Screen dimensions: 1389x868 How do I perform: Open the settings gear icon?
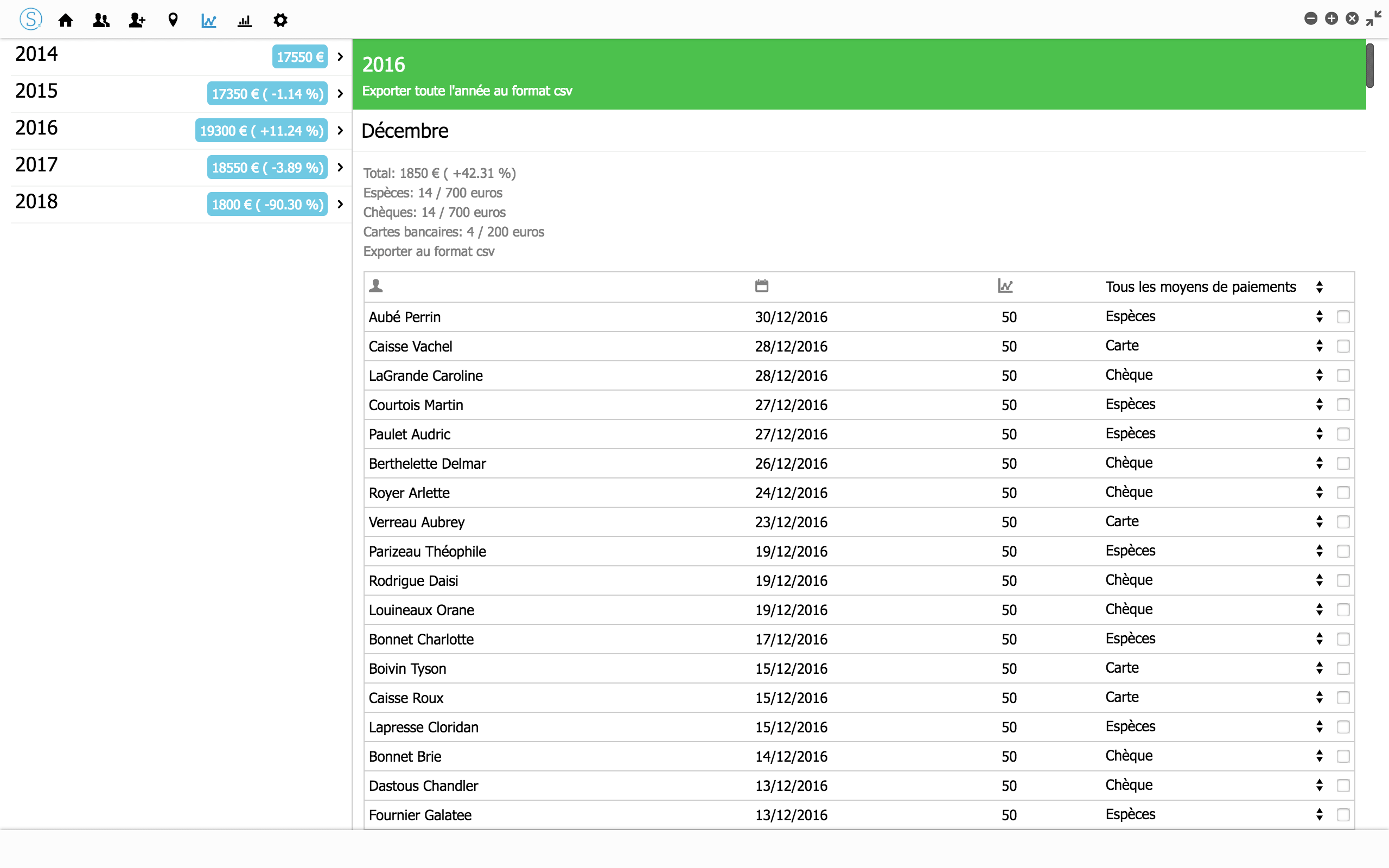coord(280,21)
